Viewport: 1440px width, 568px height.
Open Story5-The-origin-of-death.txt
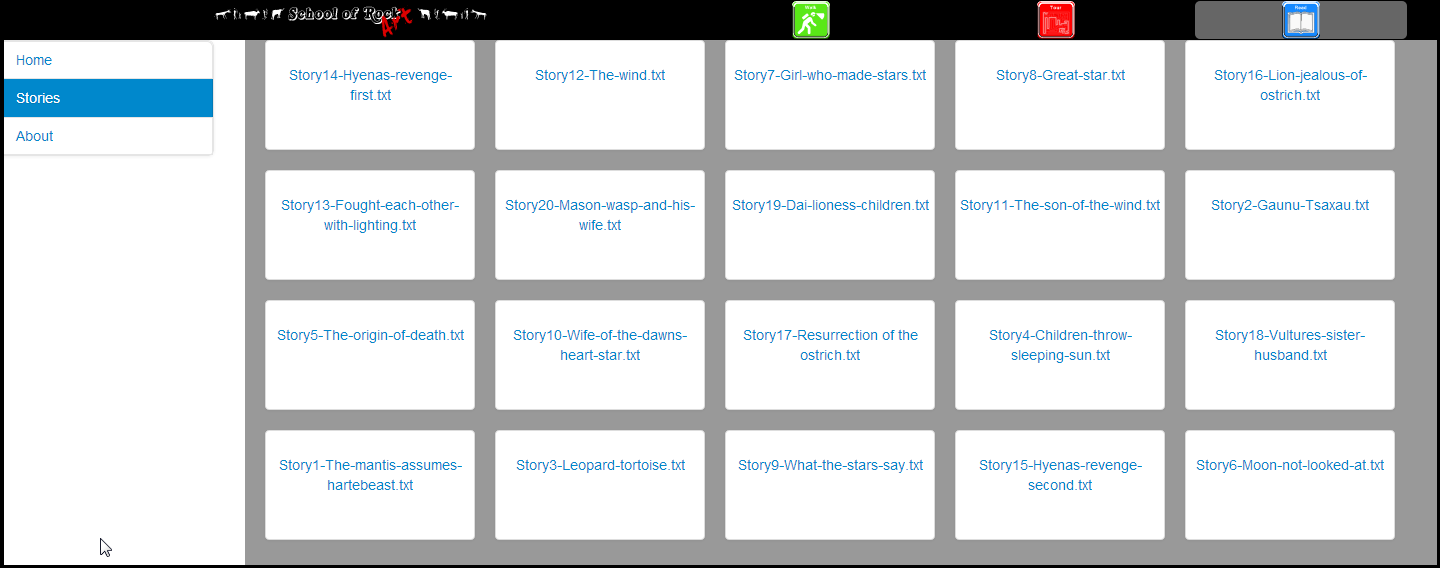[x=370, y=335]
